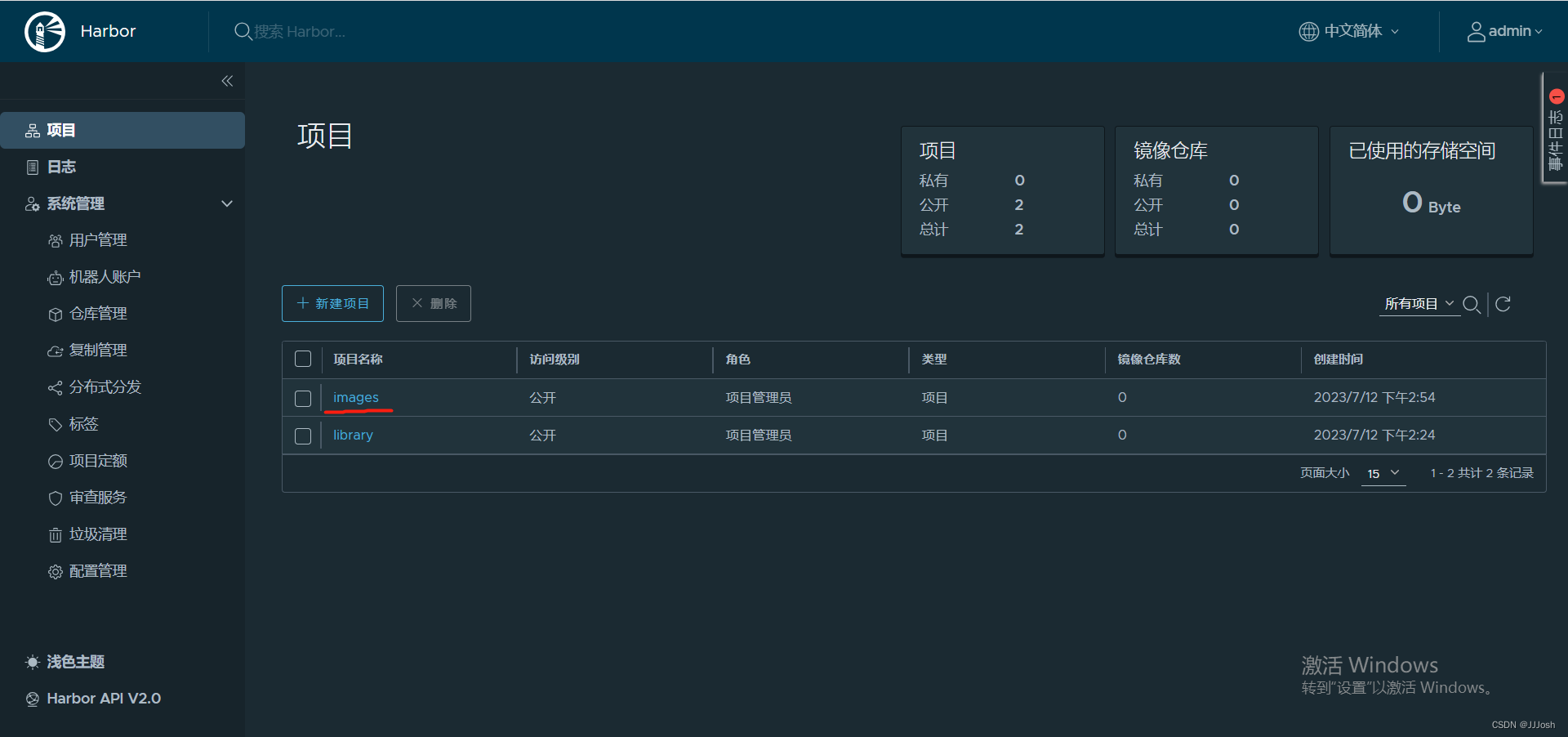
Task: Check the images project checkbox
Action: (x=303, y=398)
